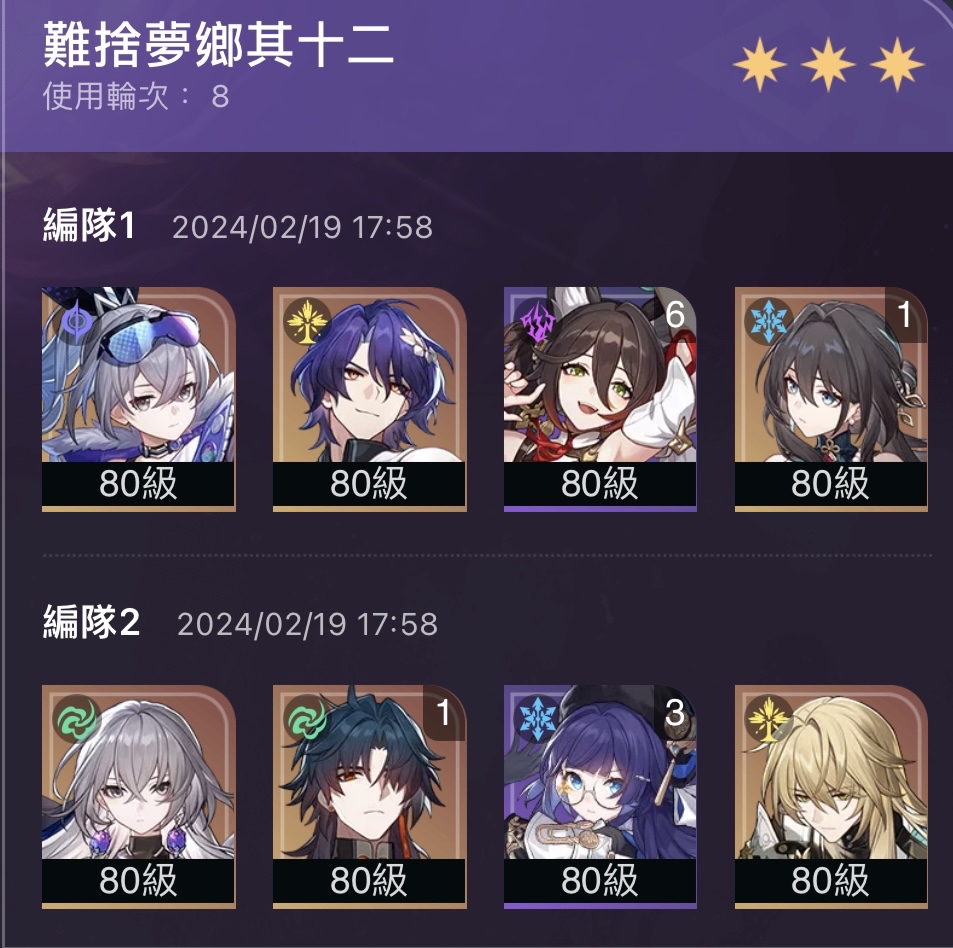Image resolution: width=953 pixels, height=948 pixels.
Task: Click Pela's eidolon level 3 badge
Action: [x=675, y=712]
